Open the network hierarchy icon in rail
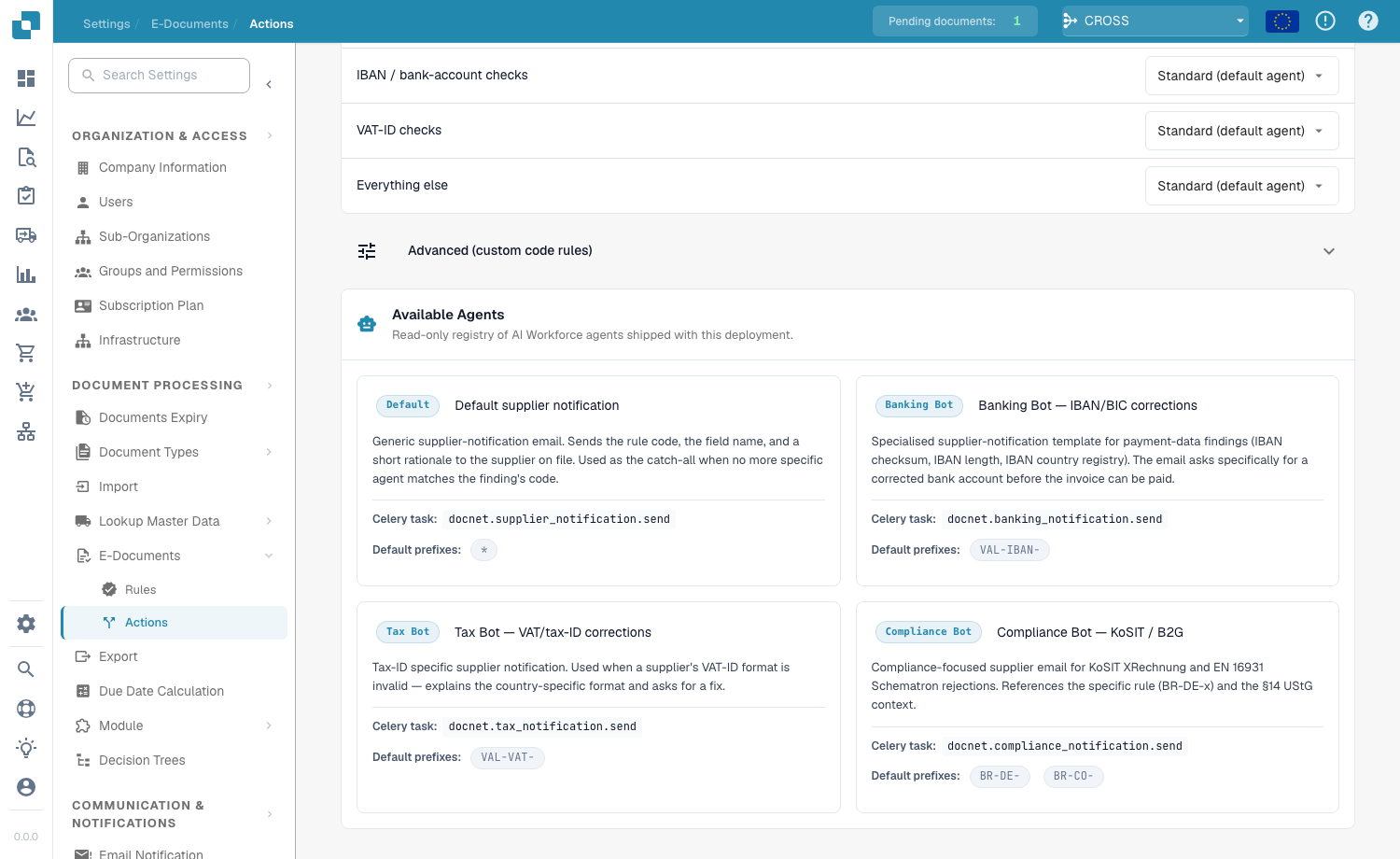 coord(26,431)
